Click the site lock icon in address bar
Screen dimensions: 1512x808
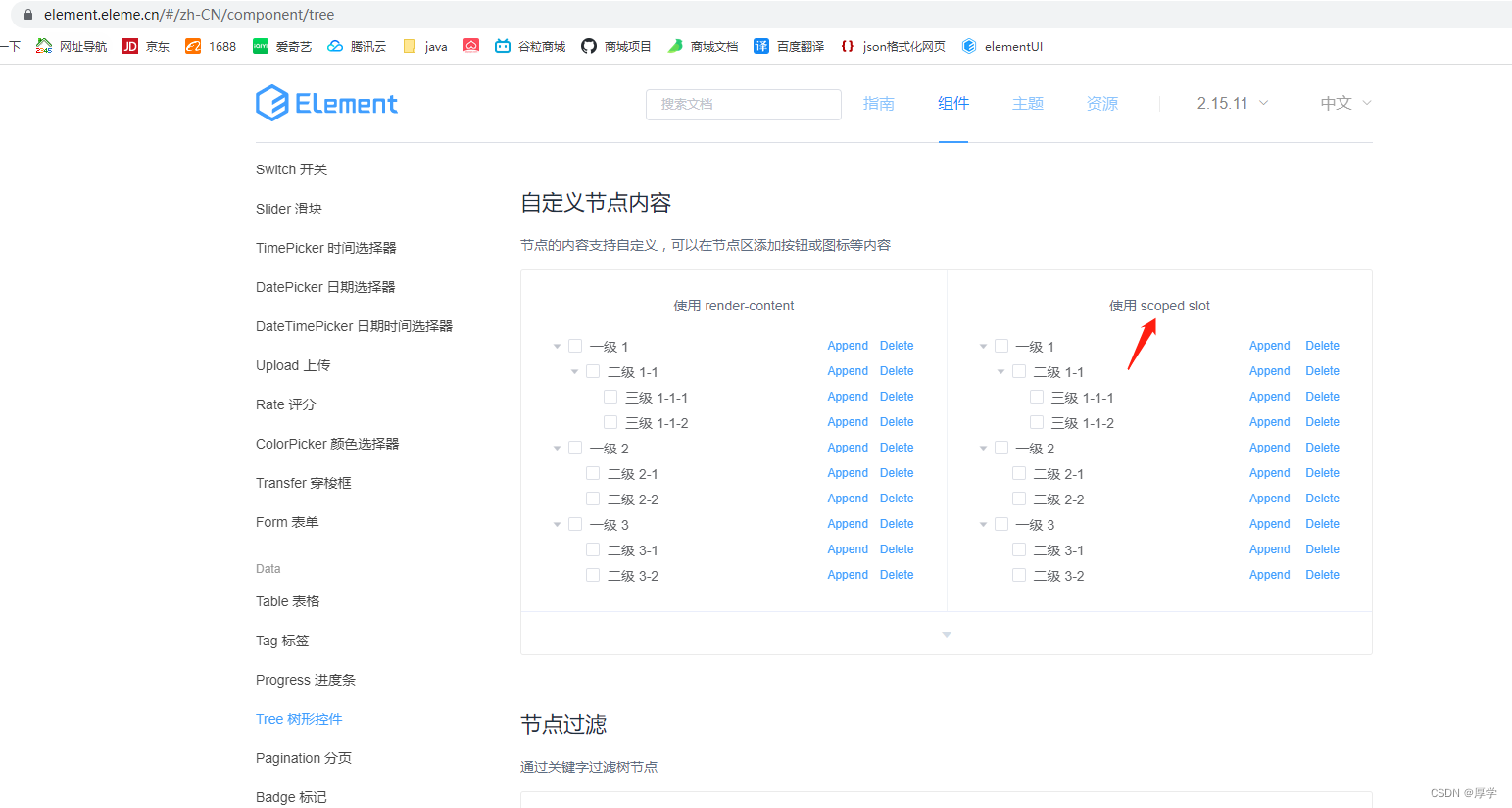tap(27, 15)
